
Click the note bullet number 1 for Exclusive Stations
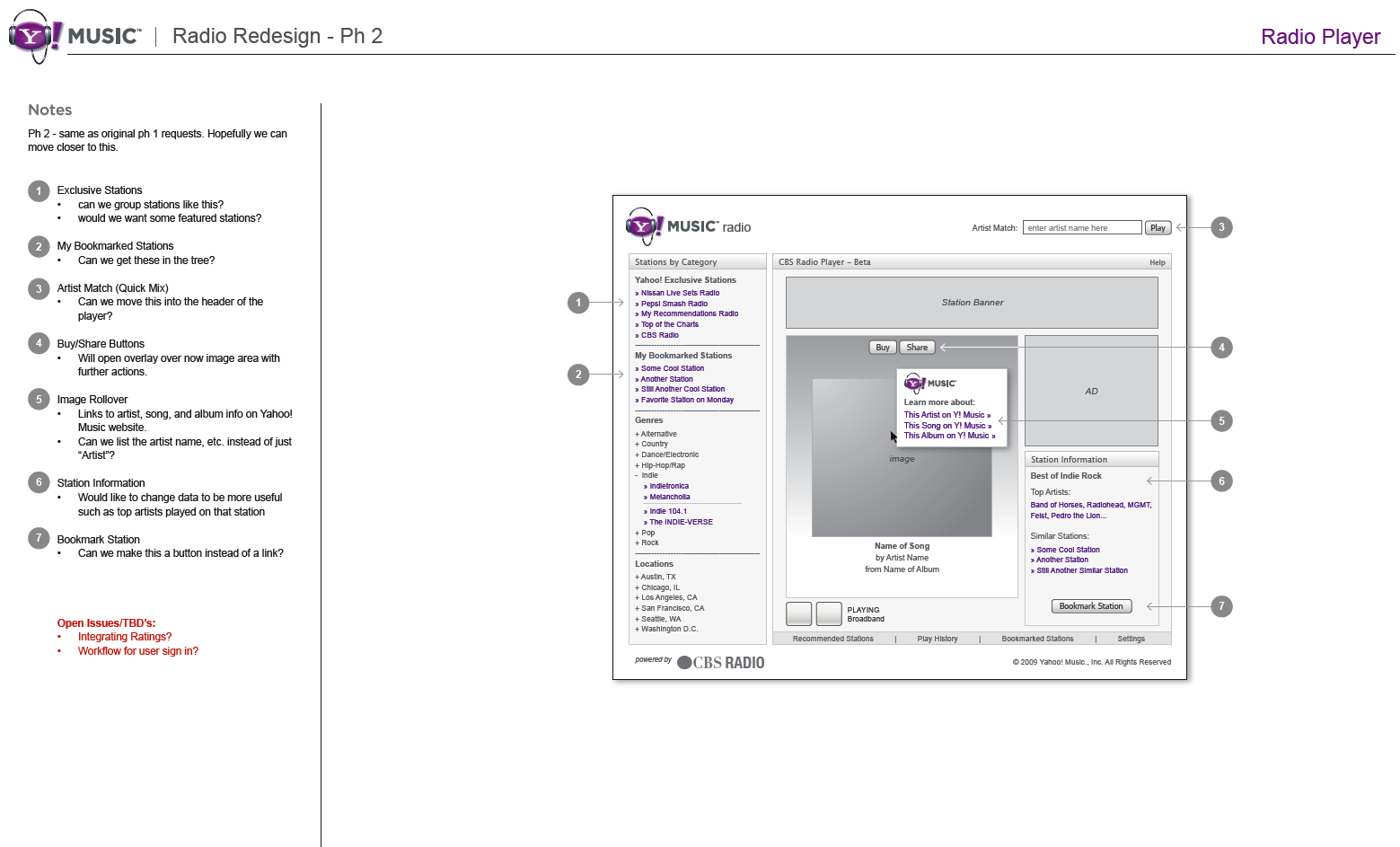tap(39, 191)
